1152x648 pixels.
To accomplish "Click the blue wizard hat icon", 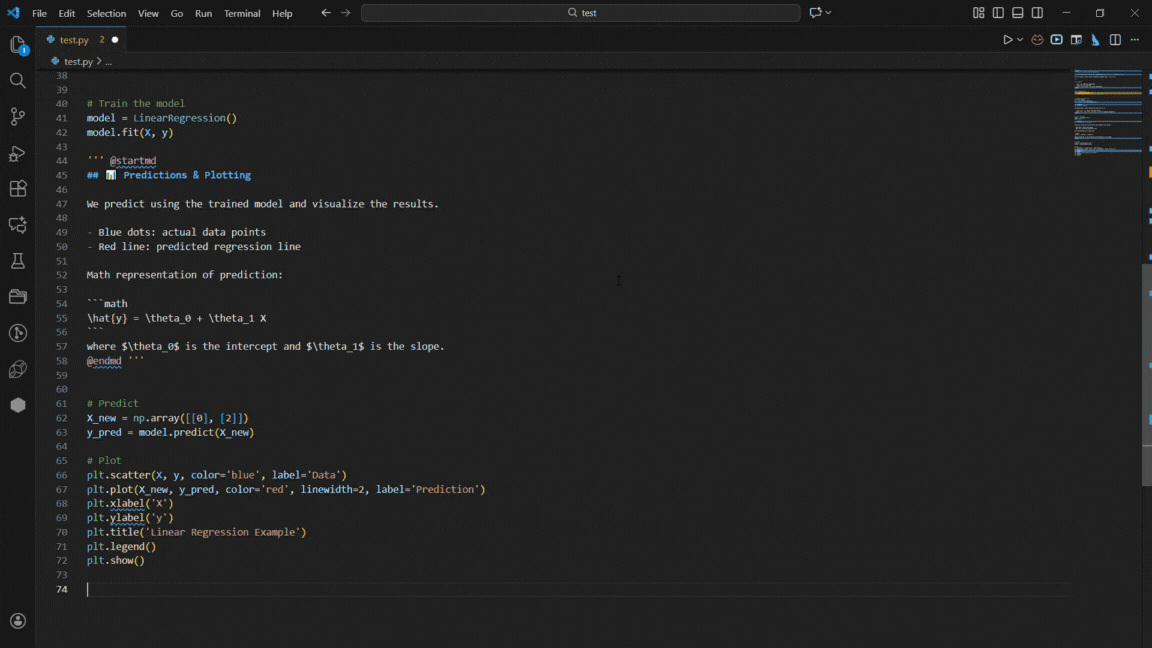I will pos(1095,40).
